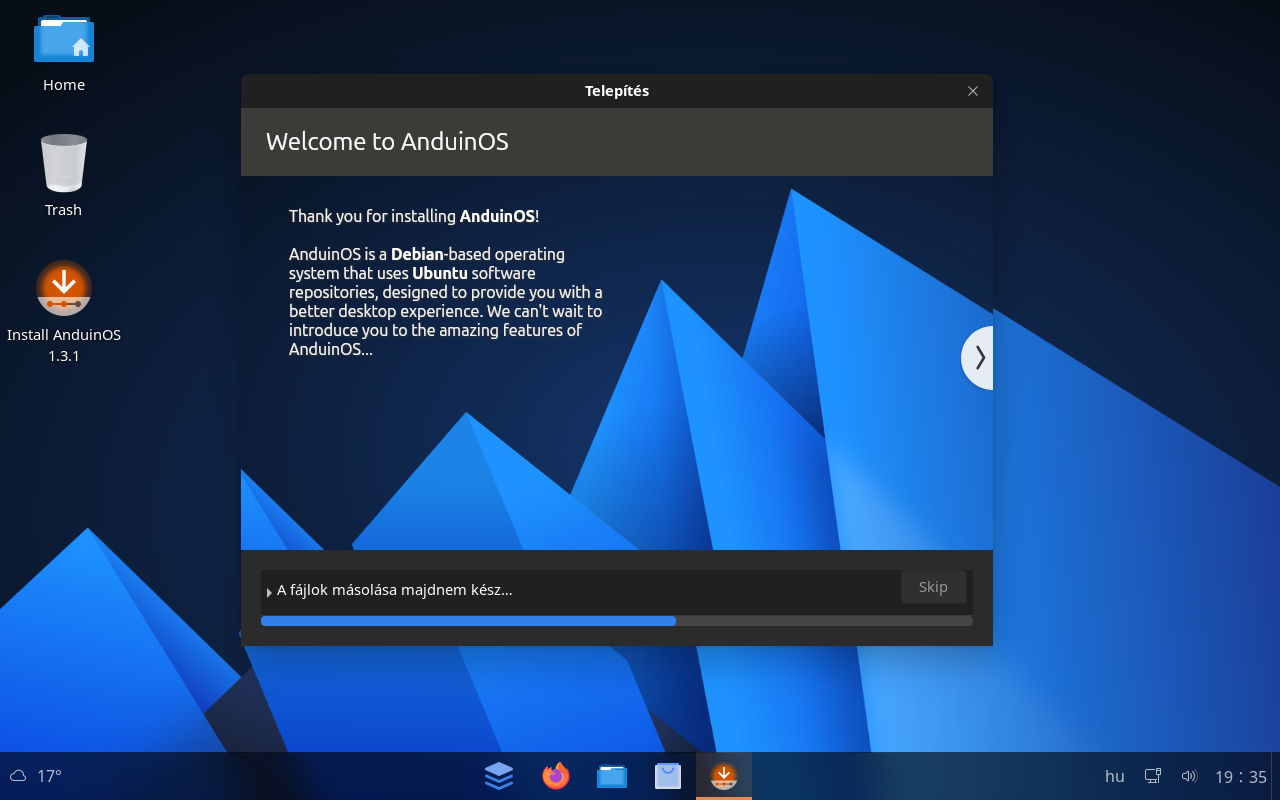1280x800 pixels.
Task: Open the stacked layers launcher in taskbar
Action: (498, 776)
